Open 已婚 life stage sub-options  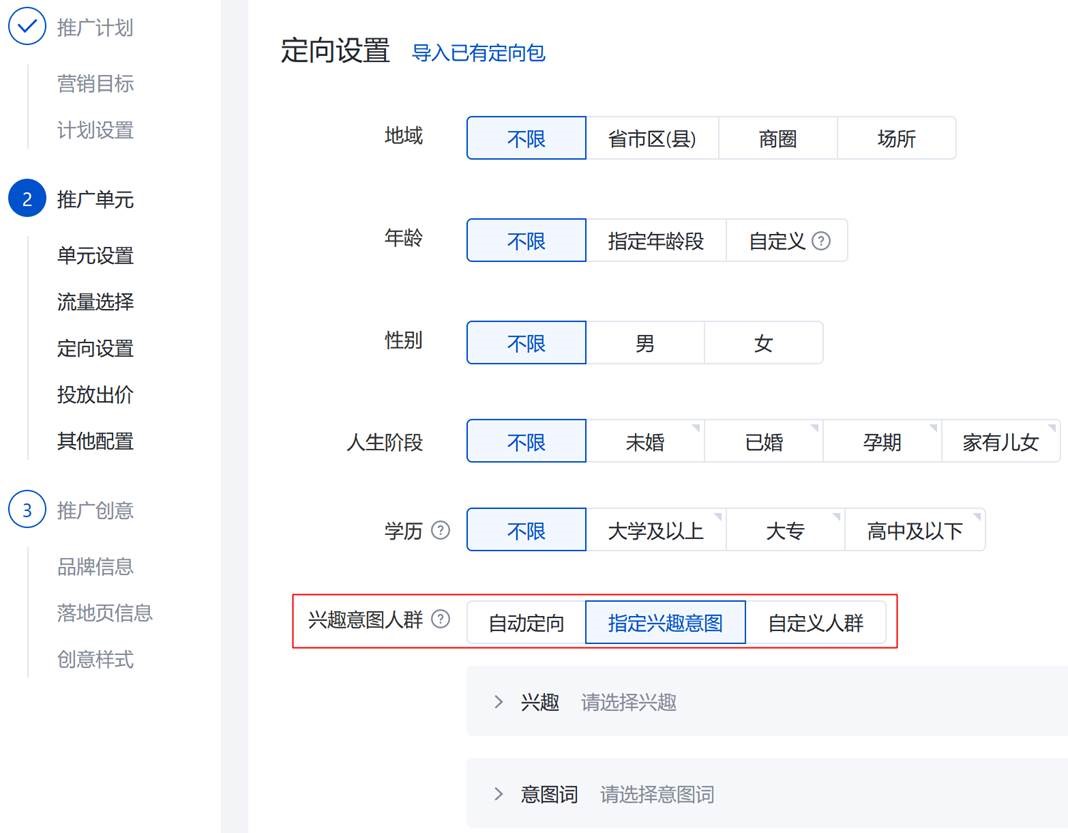(x=764, y=442)
